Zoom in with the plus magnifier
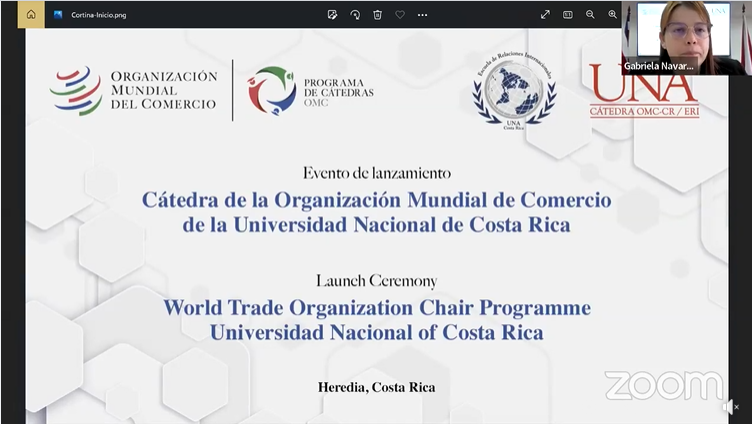Screen dimensions: 752x424 tap(613, 15)
